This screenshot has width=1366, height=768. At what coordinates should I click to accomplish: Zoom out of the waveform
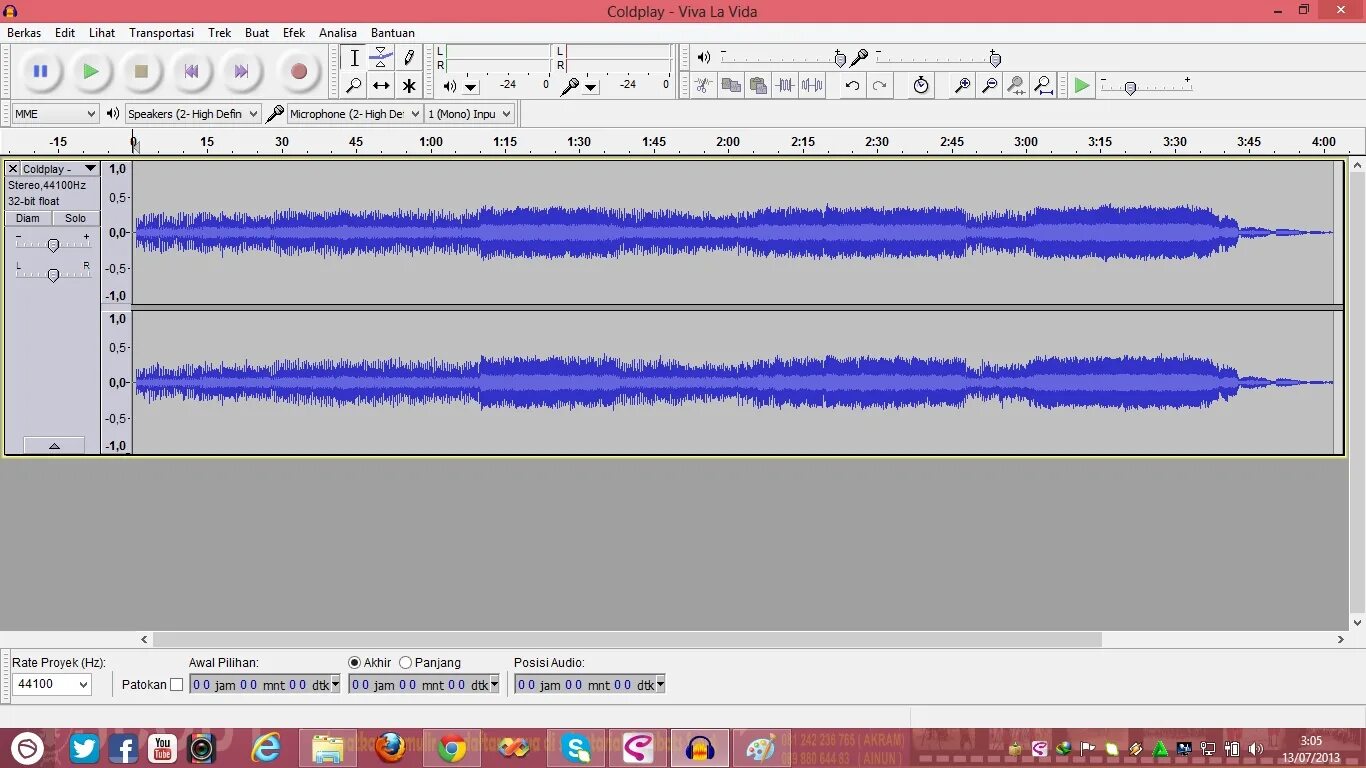pos(989,85)
